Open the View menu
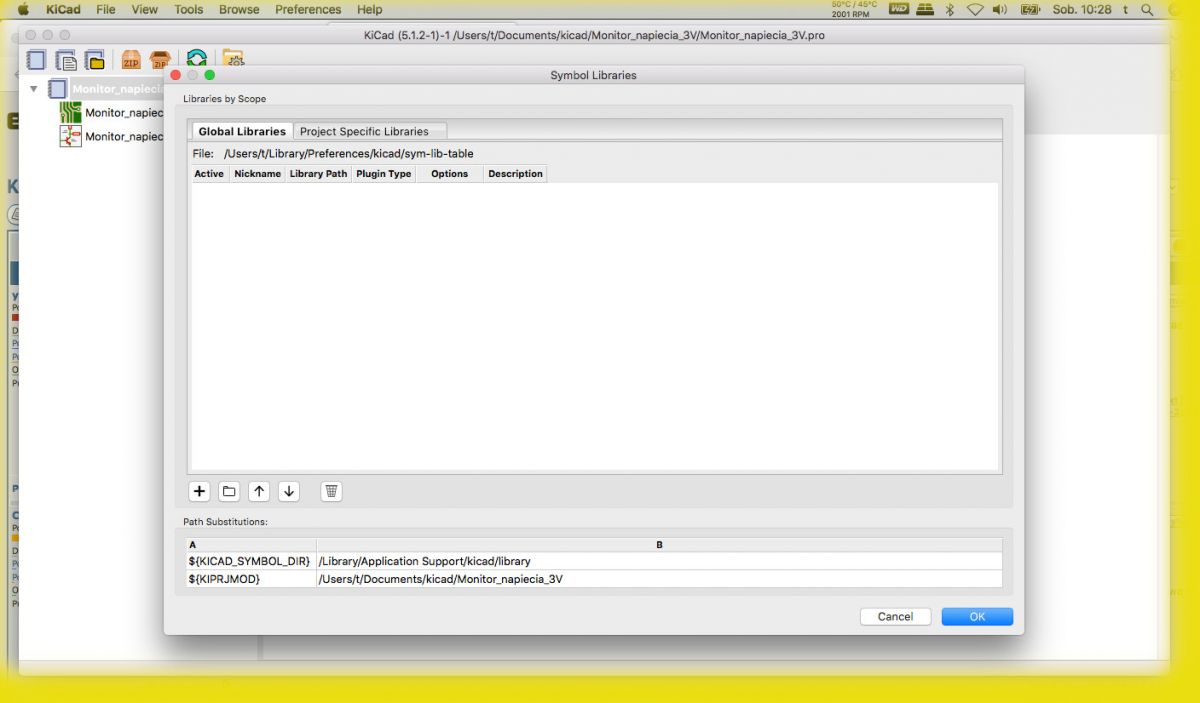Image resolution: width=1200 pixels, height=703 pixels. pyautogui.click(x=145, y=9)
